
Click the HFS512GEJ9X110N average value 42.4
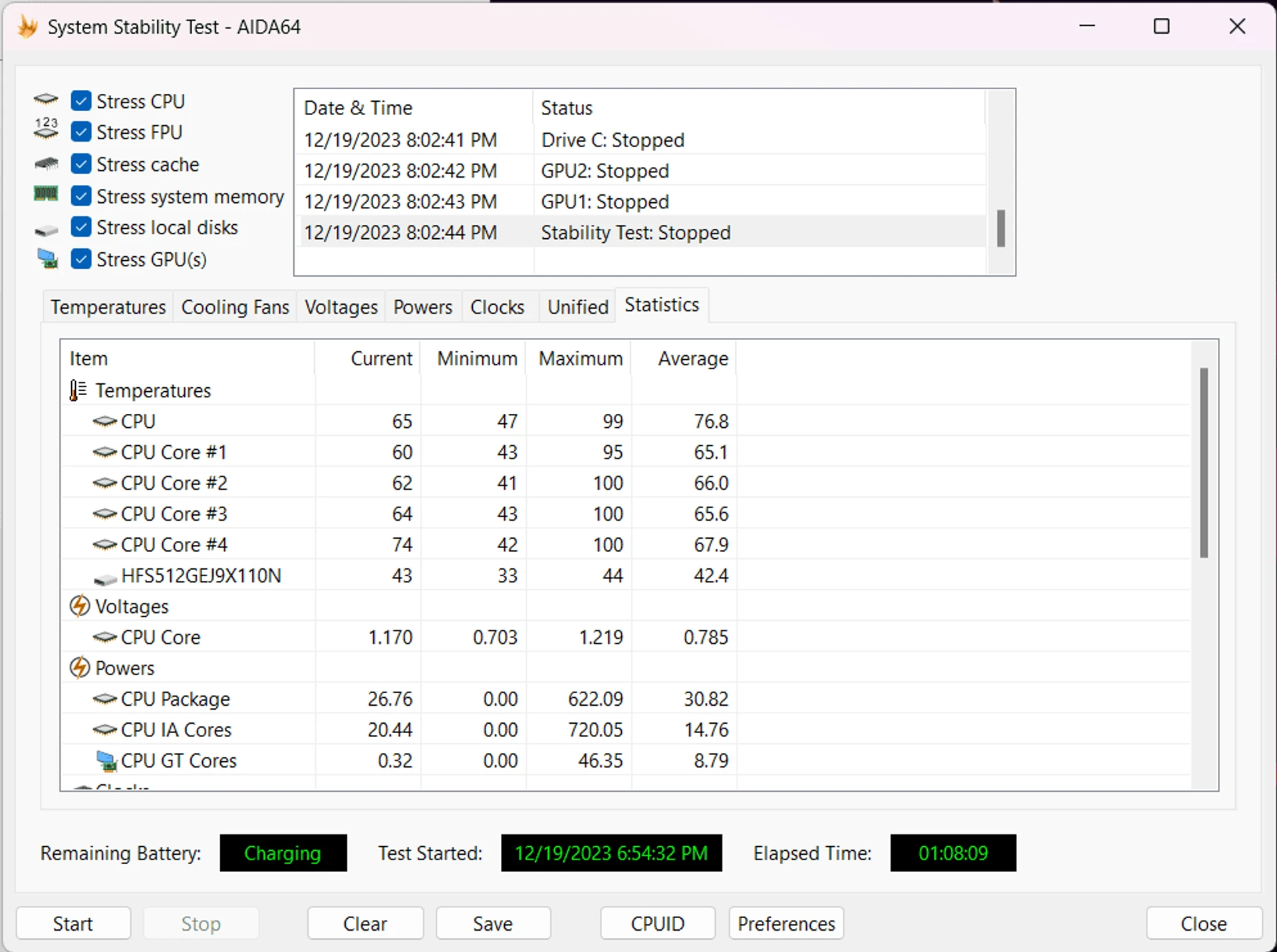click(711, 575)
